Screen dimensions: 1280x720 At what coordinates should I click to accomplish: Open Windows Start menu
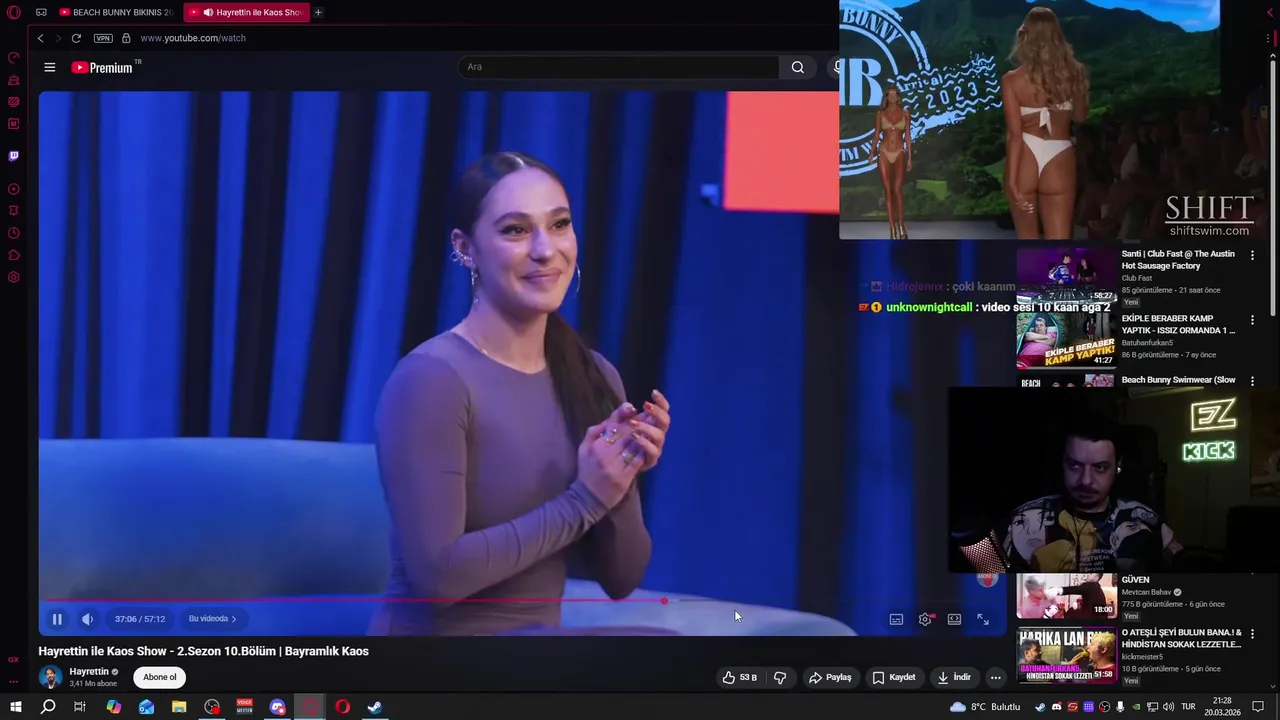tap(15, 707)
